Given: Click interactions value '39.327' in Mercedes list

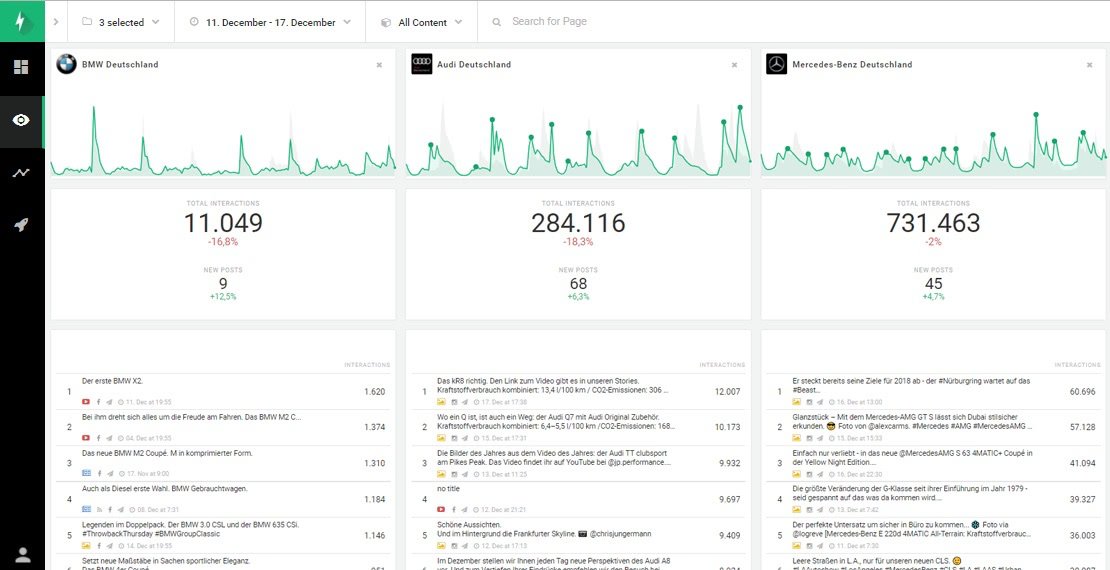Looking at the screenshot, I should (x=1082, y=499).
